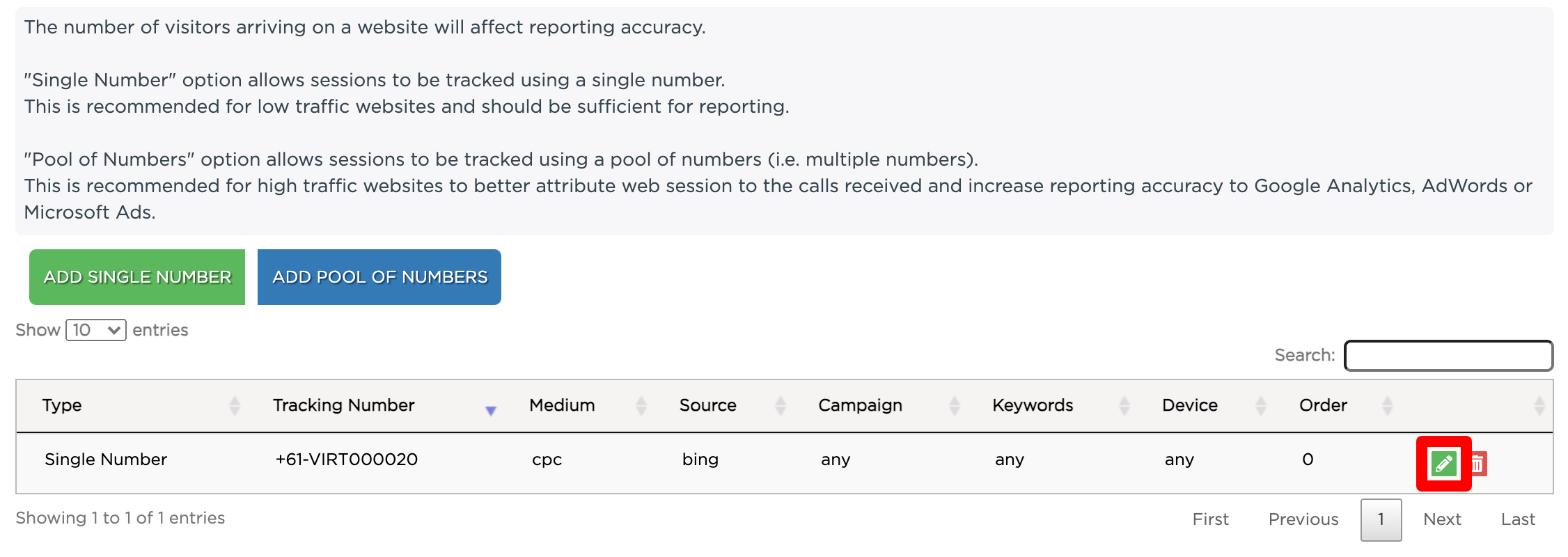This screenshot has height=557, width=1568.
Task: Go to Next page
Action: (1442, 519)
